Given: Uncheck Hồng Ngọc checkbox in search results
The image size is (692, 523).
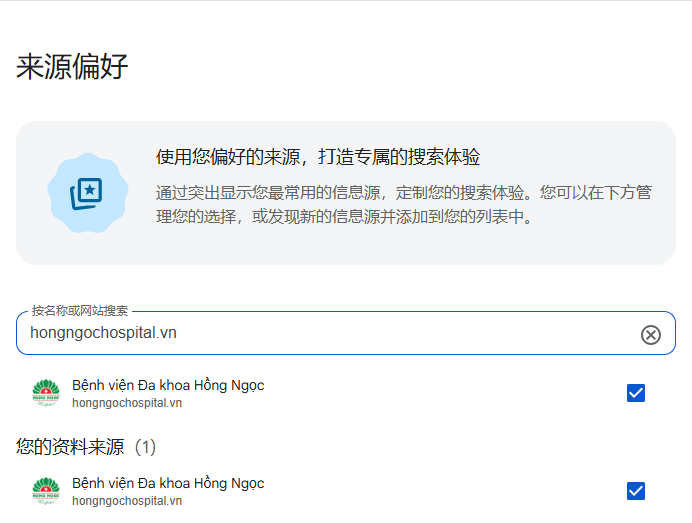Looking at the screenshot, I should pos(636,393).
